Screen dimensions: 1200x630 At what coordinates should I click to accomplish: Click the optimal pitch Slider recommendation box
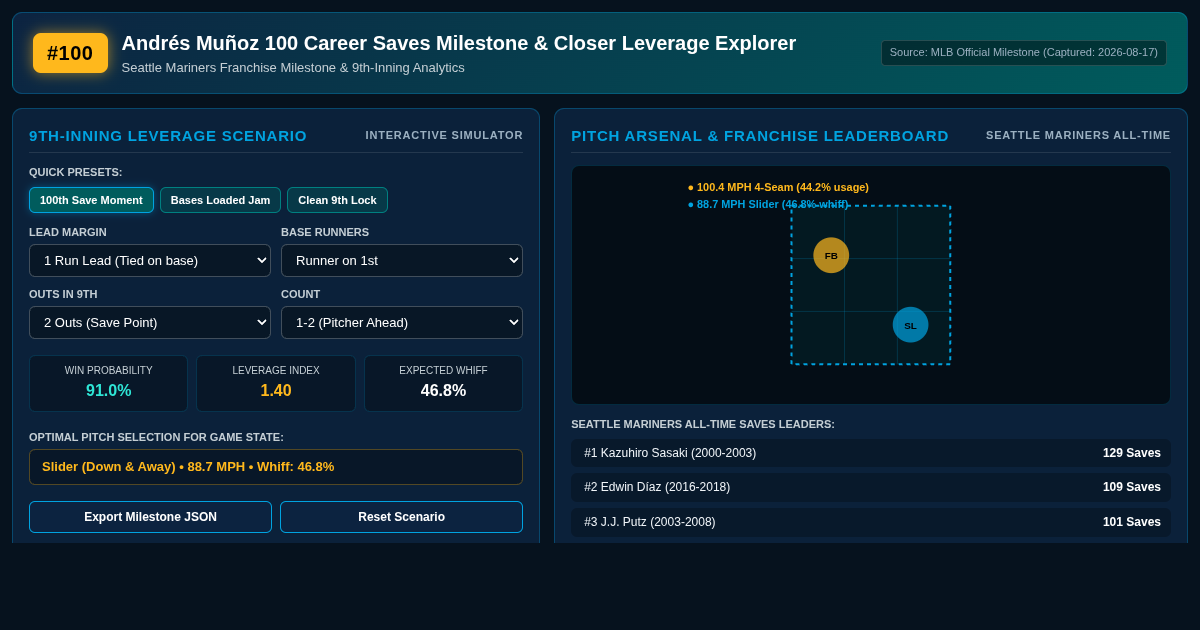[276, 467]
